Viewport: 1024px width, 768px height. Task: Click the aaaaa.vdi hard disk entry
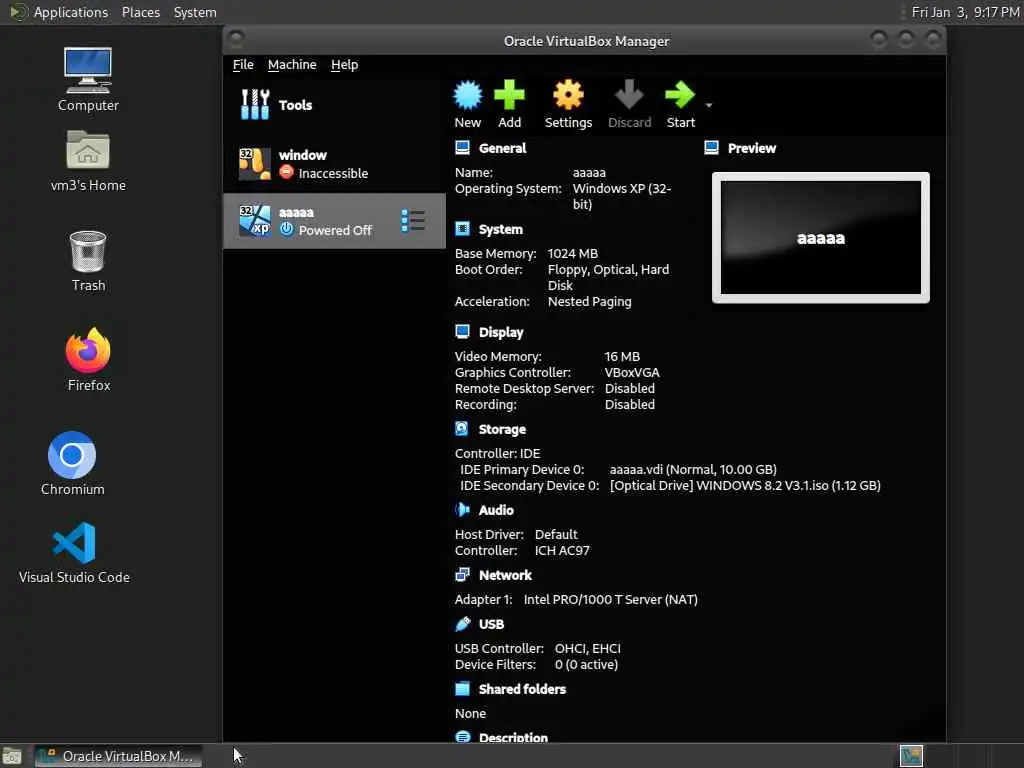693,470
